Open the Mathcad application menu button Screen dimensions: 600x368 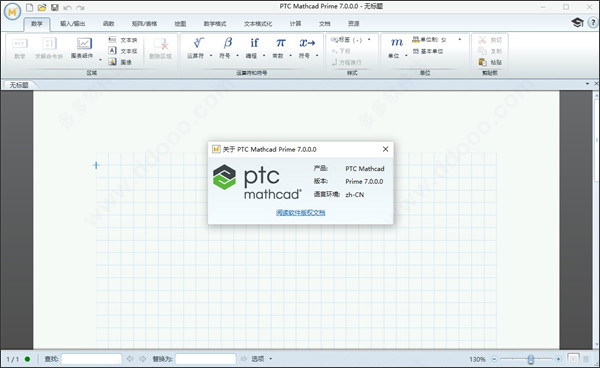pos(12,12)
